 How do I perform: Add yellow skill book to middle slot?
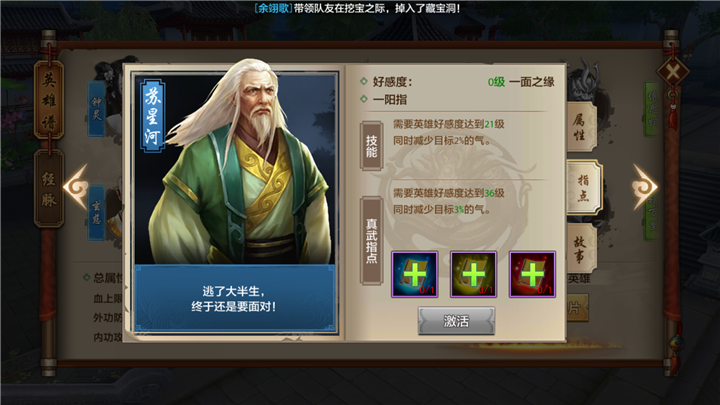[x=473, y=274]
